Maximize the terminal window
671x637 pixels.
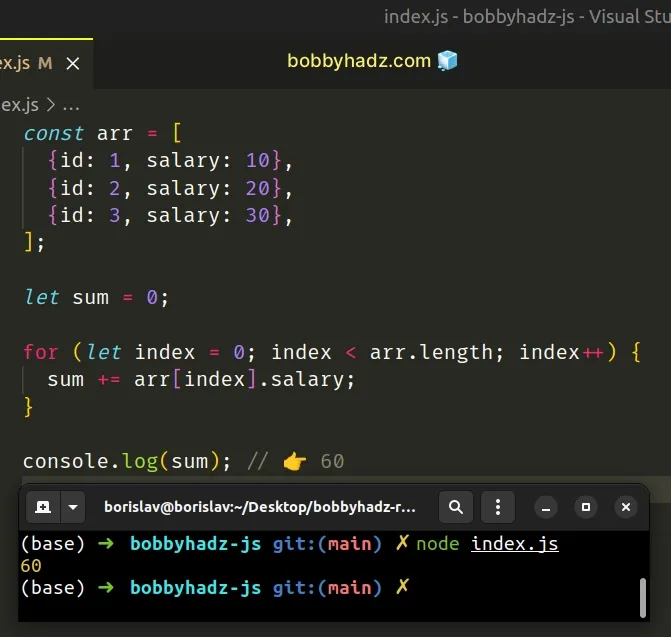(x=586, y=507)
